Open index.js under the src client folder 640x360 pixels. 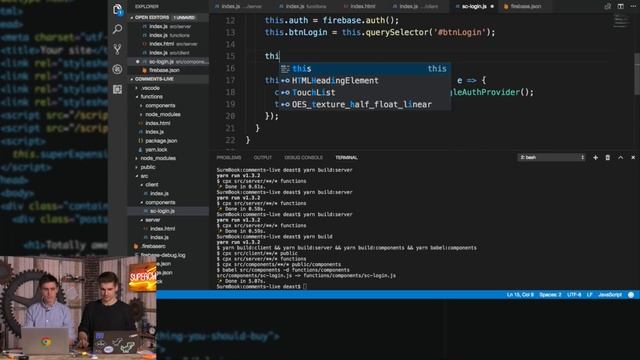click(x=159, y=193)
